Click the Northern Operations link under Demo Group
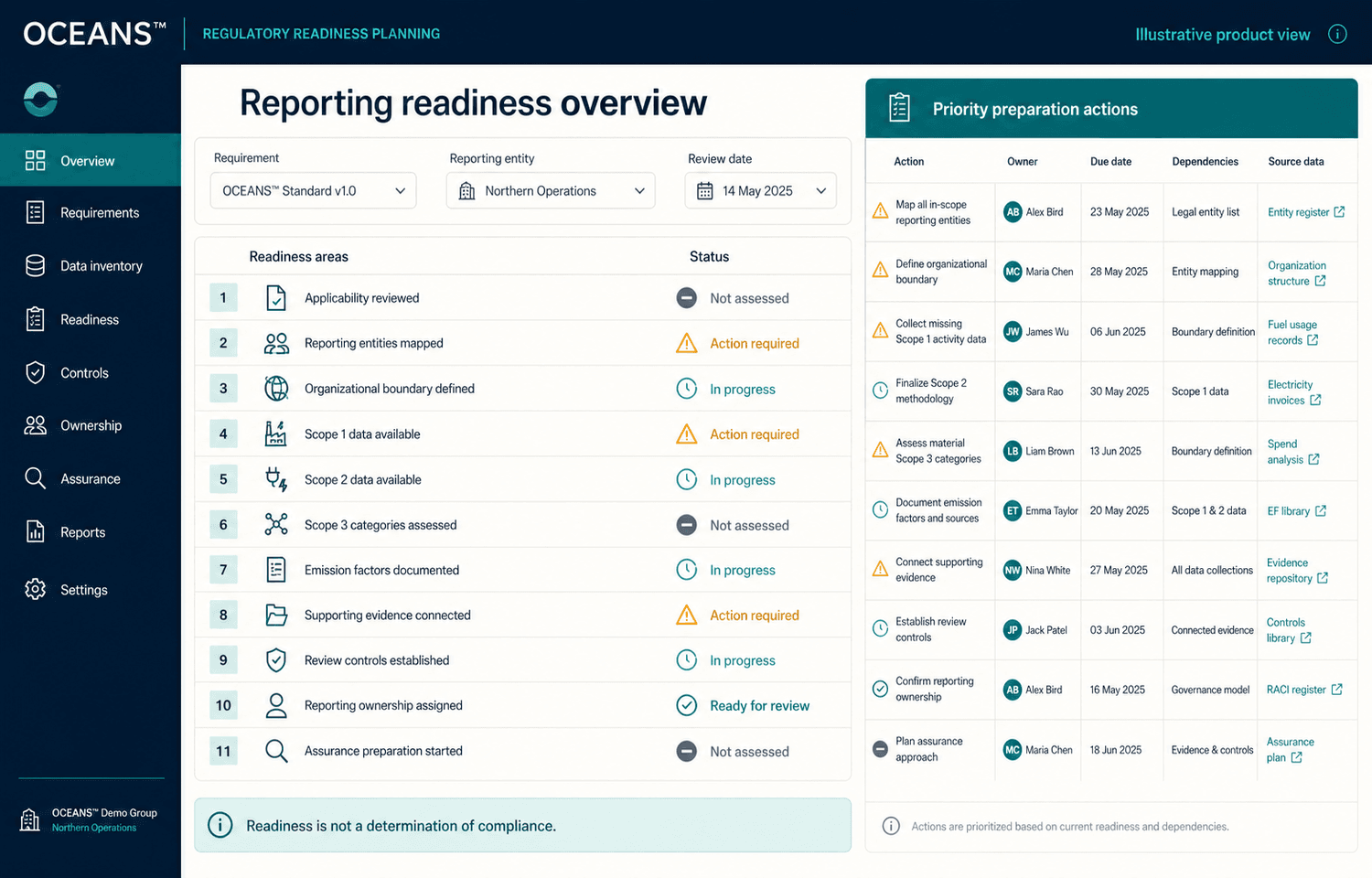The width and height of the screenshot is (1372, 878). [94, 828]
